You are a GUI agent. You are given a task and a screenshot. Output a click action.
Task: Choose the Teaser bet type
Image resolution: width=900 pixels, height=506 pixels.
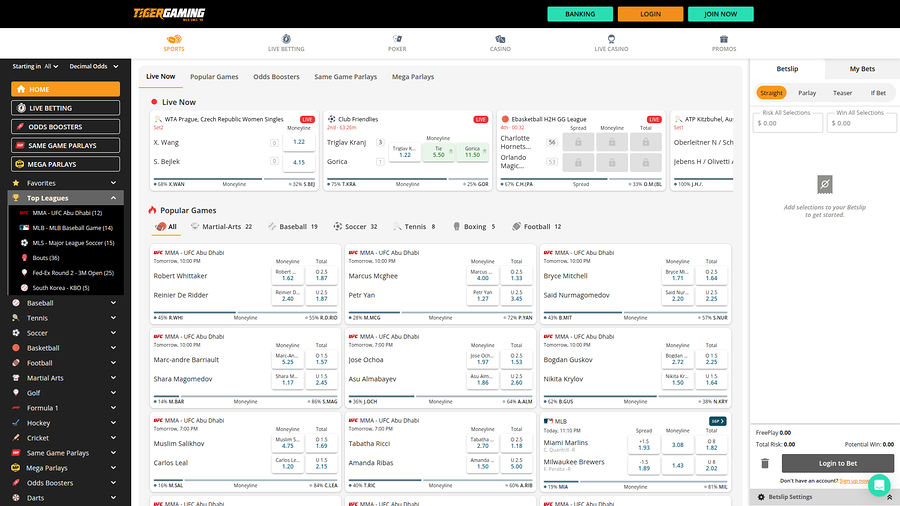[843, 93]
